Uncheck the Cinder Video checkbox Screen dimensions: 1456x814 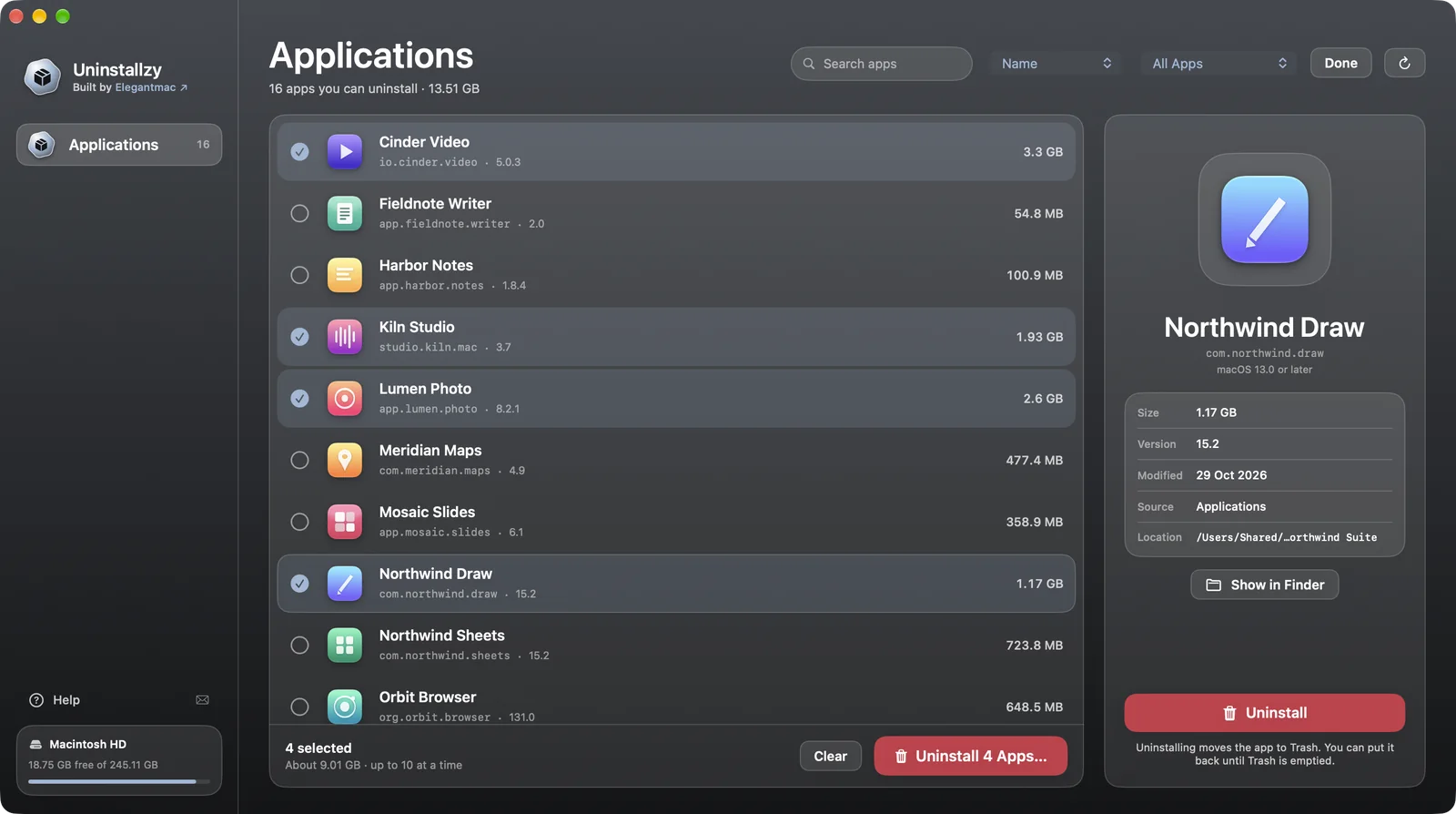[x=299, y=152]
